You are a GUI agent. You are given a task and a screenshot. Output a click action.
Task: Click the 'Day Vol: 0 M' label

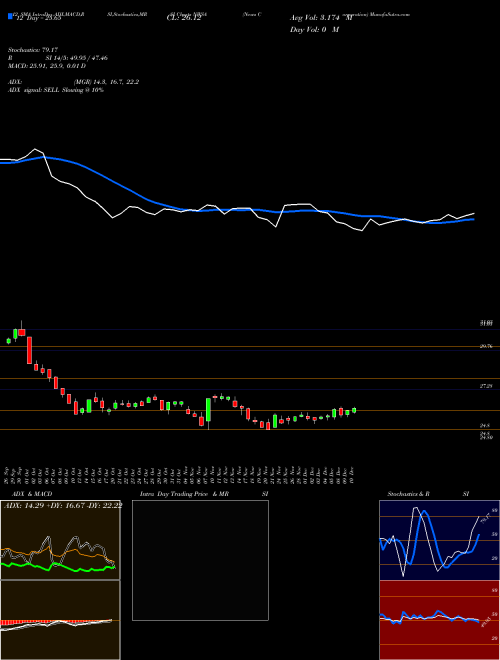(314, 30)
